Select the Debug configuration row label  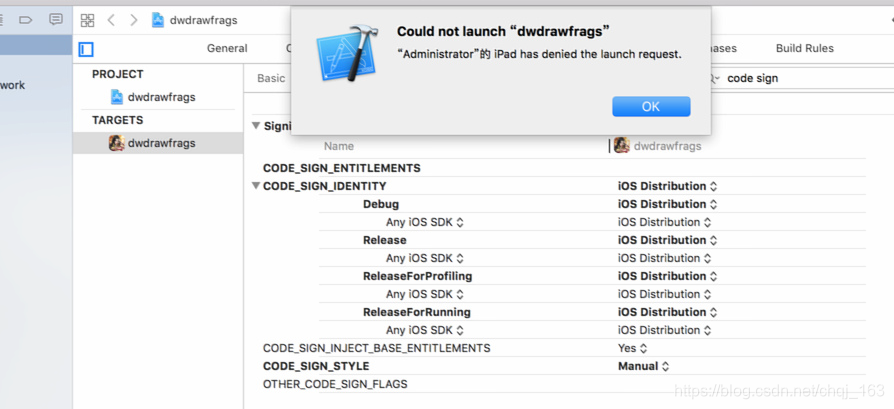coord(381,204)
